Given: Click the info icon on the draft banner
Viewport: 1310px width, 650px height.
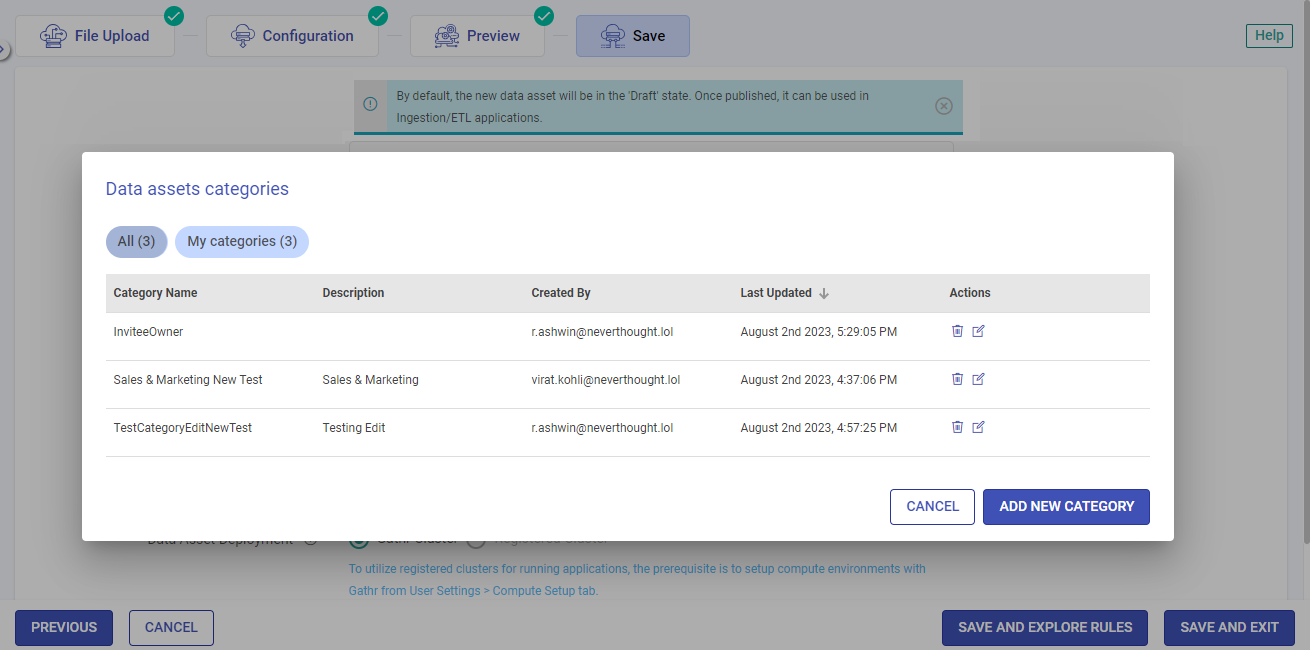Looking at the screenshot, I should [x=370, y=104].
